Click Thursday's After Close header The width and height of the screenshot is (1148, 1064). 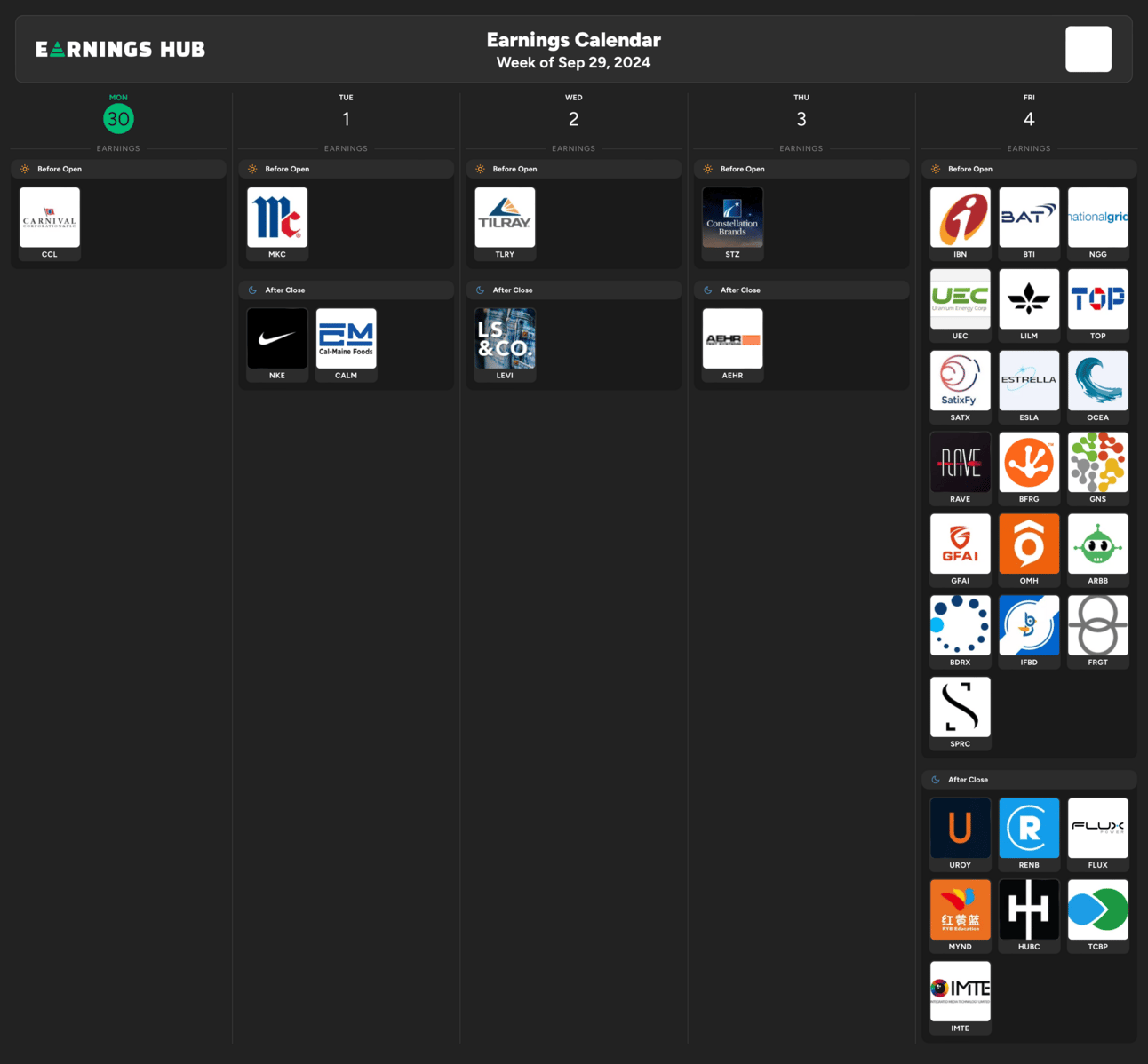coord(801,290)
